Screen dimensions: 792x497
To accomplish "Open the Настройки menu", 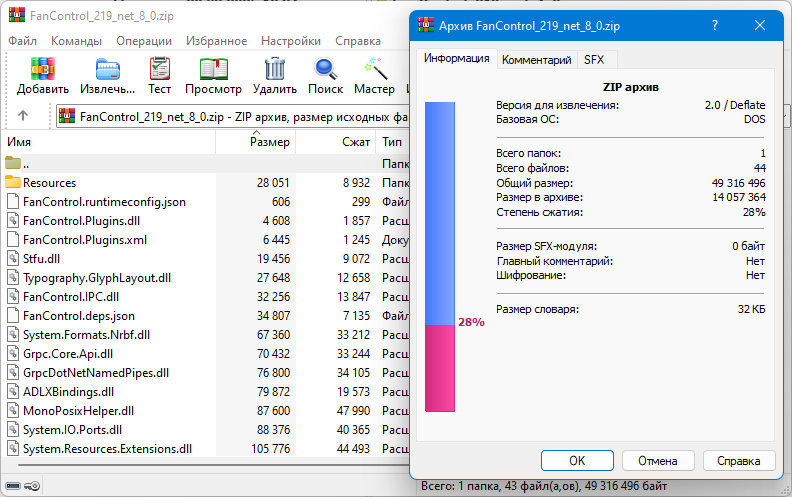I will point(291,41).
